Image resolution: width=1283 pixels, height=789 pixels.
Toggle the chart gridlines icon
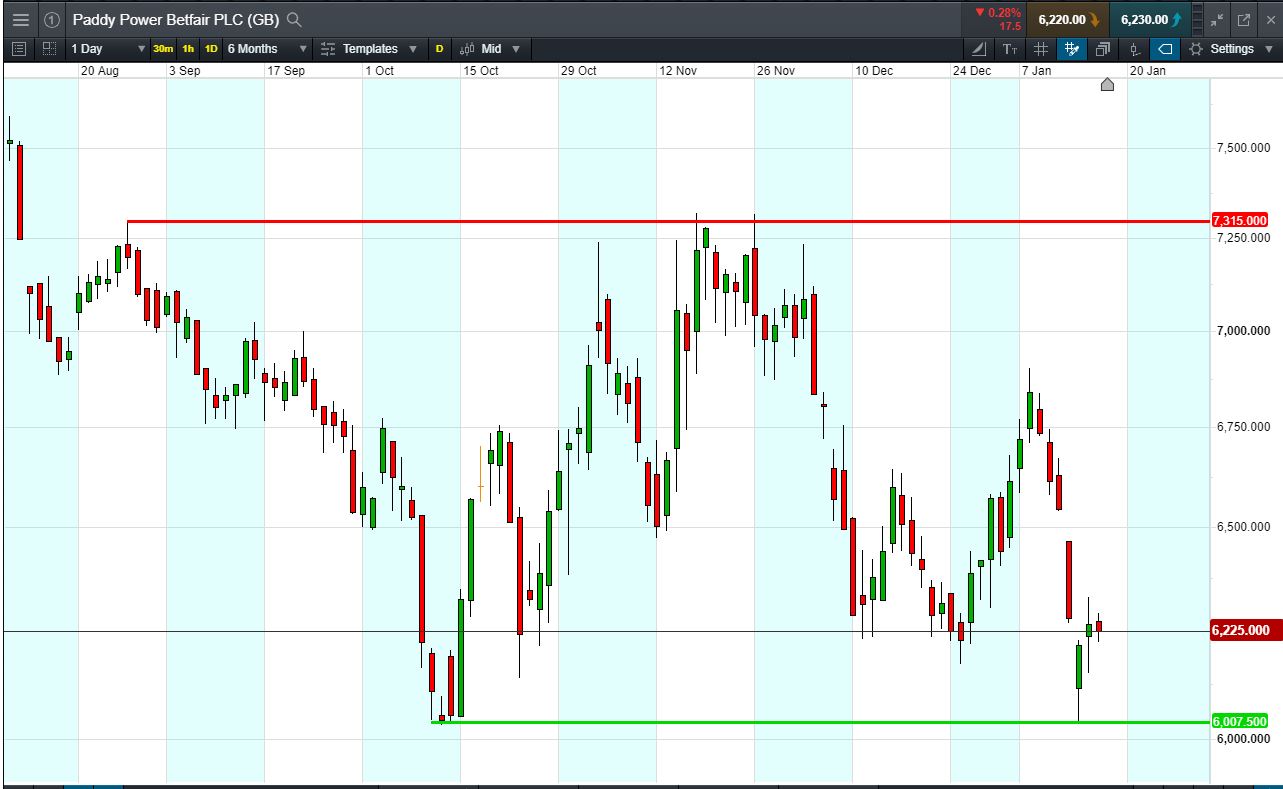[1041, 48]
